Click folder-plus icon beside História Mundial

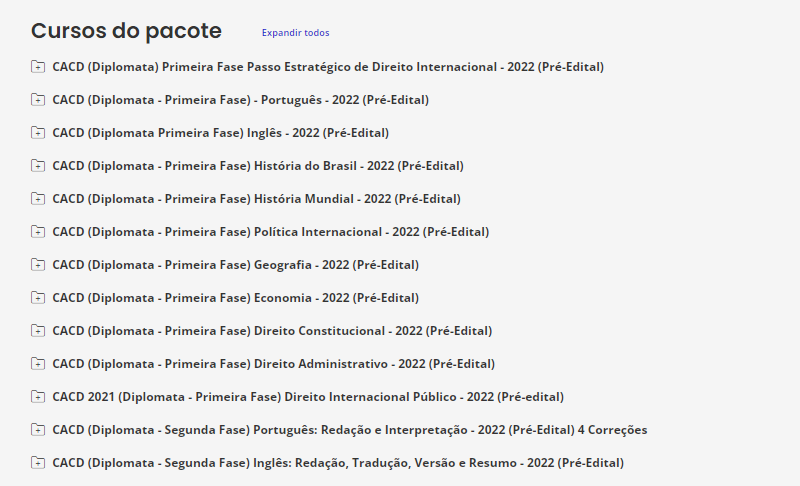click(x=38, y=199)
